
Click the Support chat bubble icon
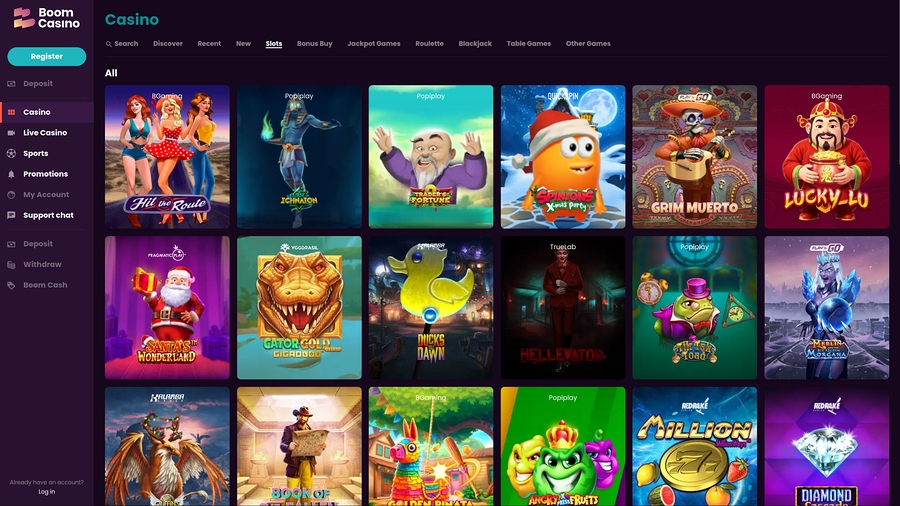11,215
